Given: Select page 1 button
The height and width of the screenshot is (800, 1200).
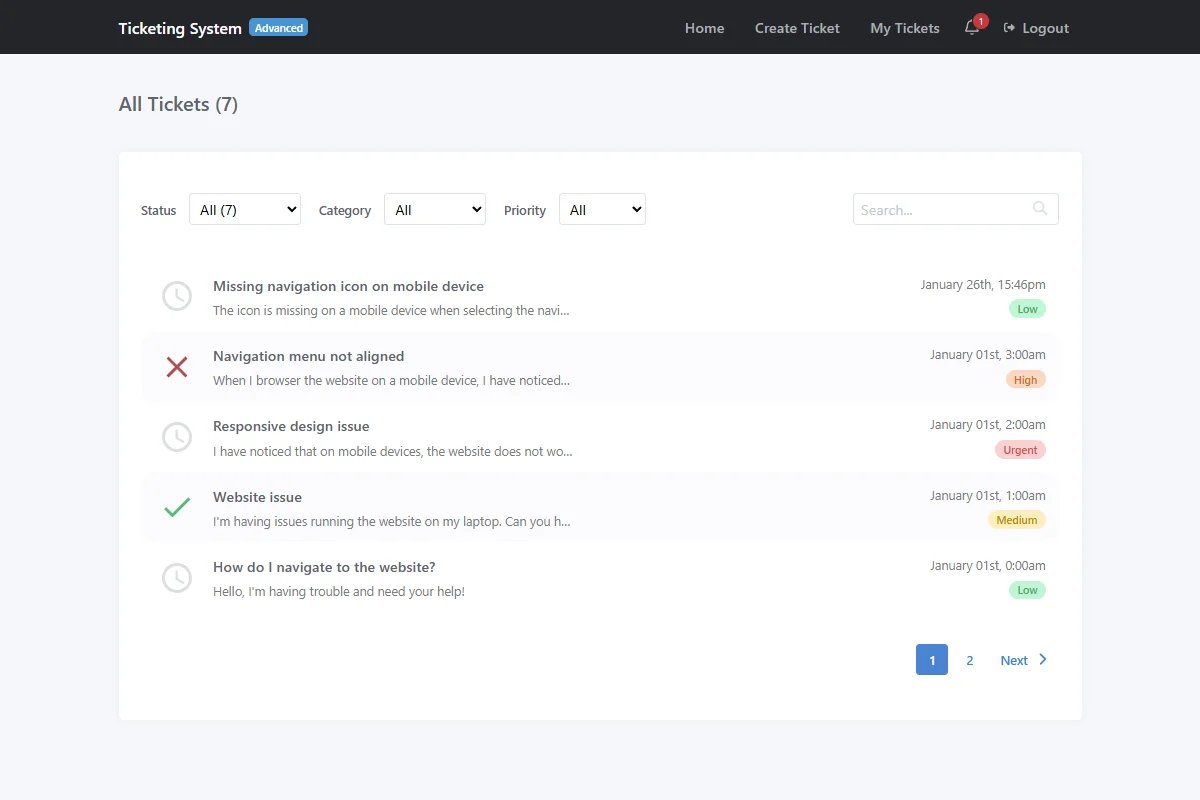Looking at the screenshot, I should (x=932, y=660).
